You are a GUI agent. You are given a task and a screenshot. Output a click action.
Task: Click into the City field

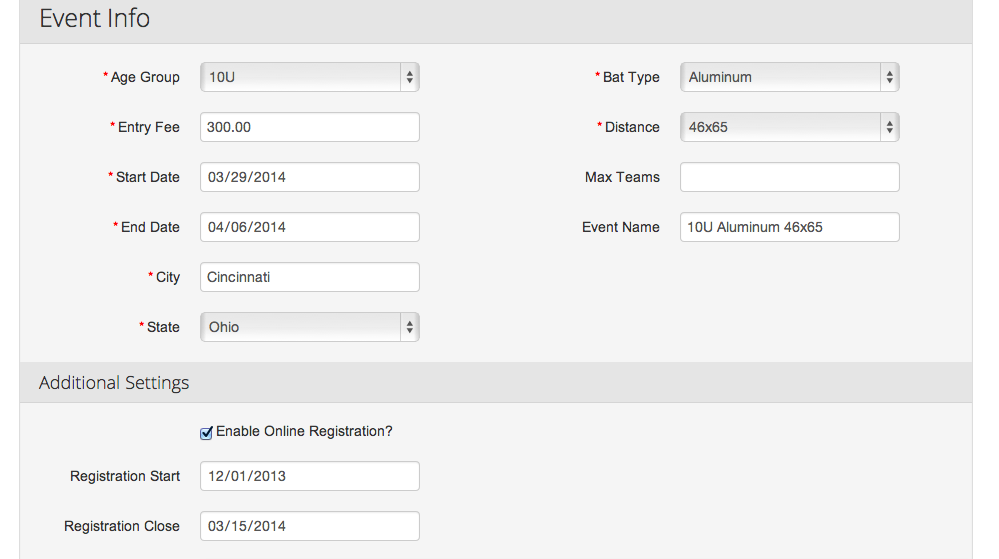click(310, 277)
